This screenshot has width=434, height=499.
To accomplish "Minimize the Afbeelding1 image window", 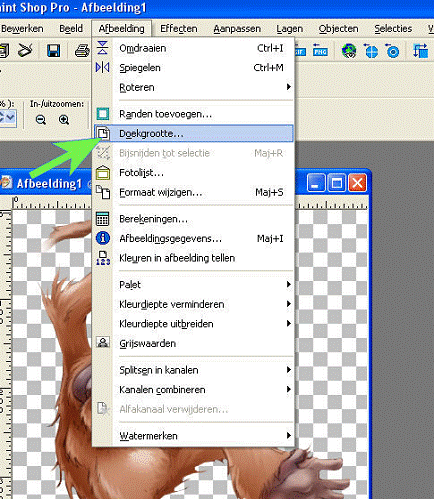I will pyautogui.click(x=316, y=183).
